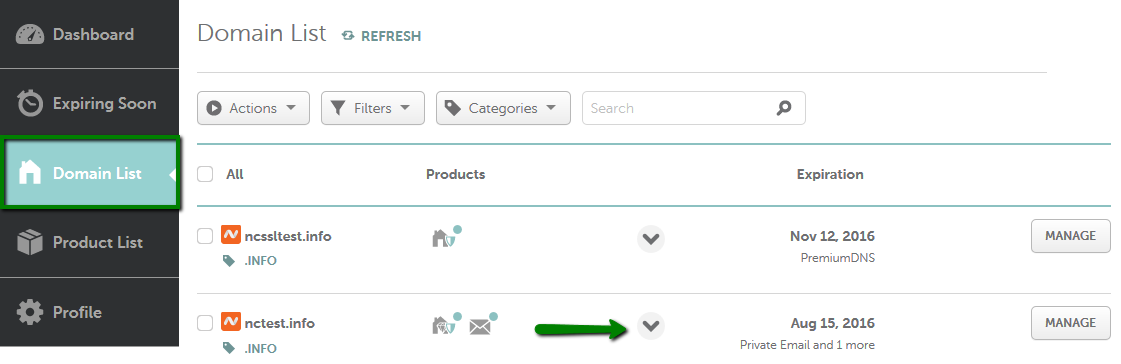The height and width of the screenshot is (364, 1121).
Task: Click the ncssltest.info PremiumDNS product icon
Action: pyautogui.click(x=446, y=237)
